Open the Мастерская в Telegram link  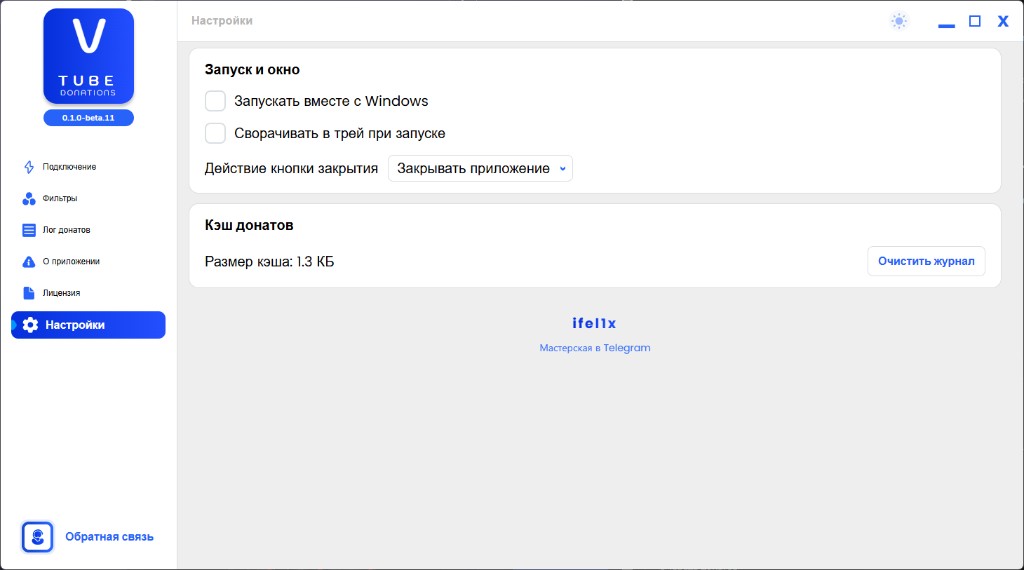(x=595, y=348)
